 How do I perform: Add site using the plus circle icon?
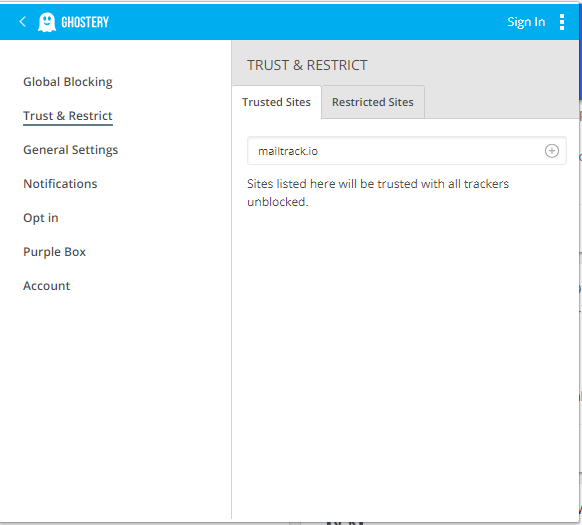tap(552, 151)
